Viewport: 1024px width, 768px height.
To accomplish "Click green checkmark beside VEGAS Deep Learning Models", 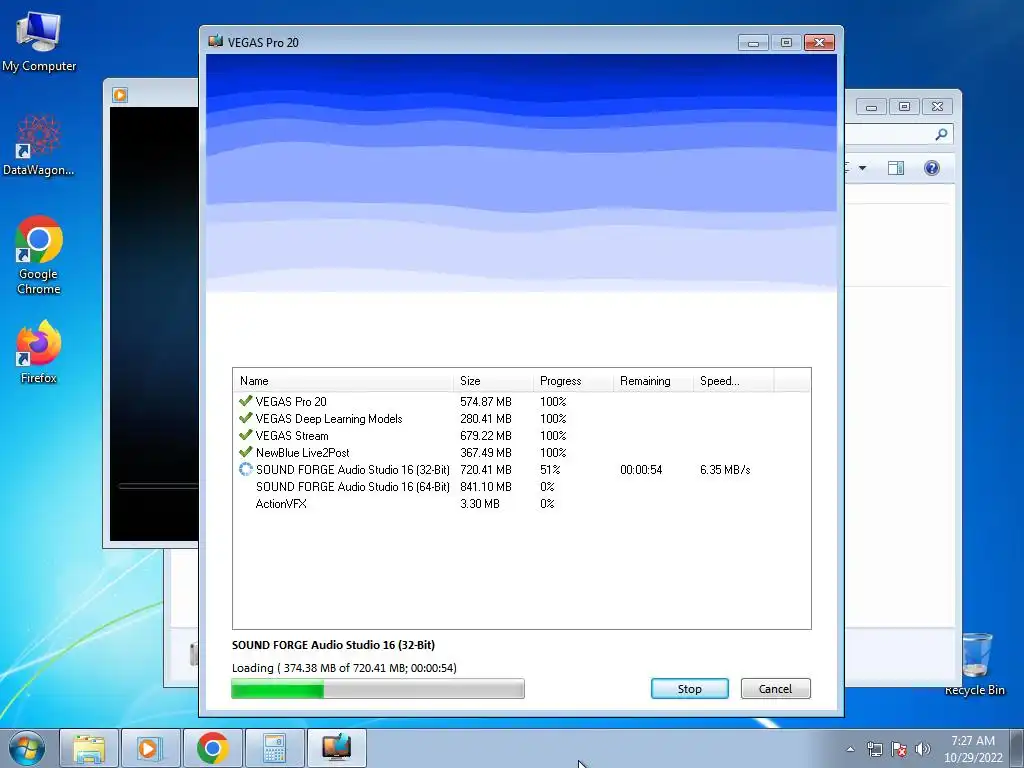I will [x=246, y=418].
